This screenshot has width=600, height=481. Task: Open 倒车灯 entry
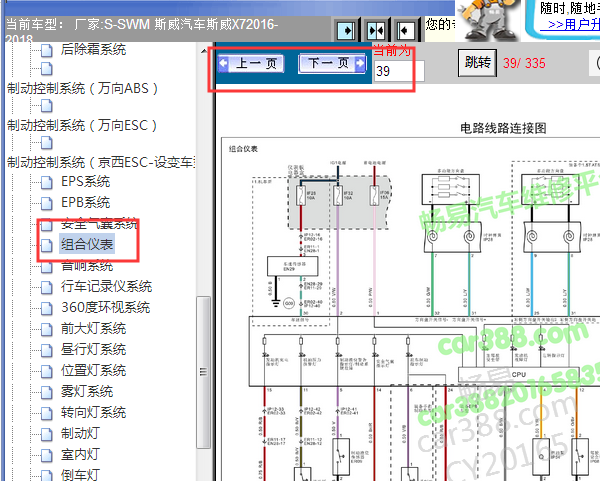pos(80,475)
